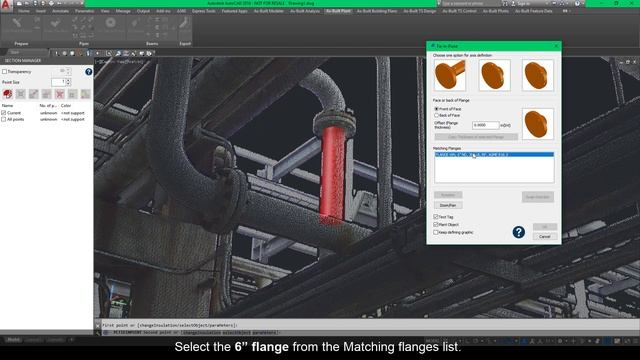Open the Home ribbon tab
Image resolution: width=640 pixels, height=360 pixels.
coord(24,11)
